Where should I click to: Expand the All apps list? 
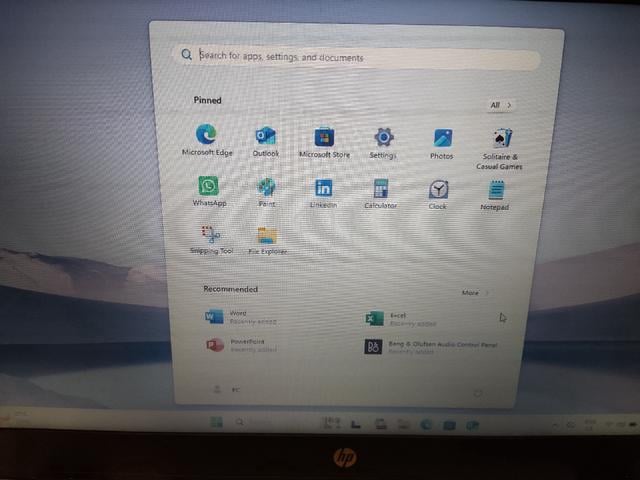pyautogui.click(x=500, y=105)
